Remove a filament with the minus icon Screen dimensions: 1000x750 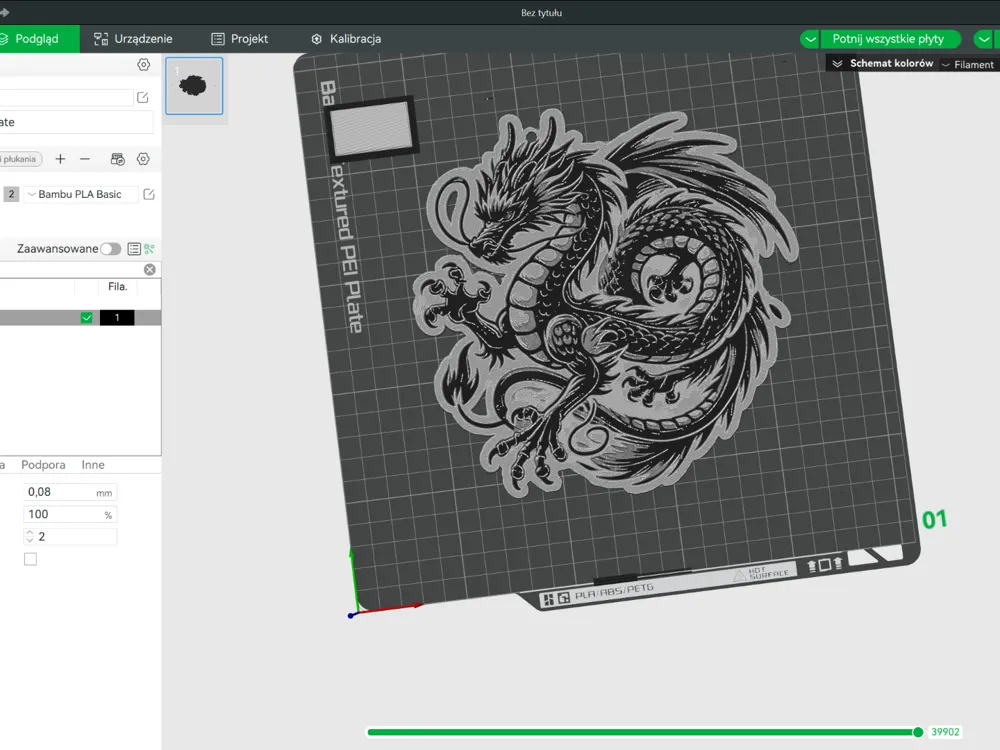[85, 159]
